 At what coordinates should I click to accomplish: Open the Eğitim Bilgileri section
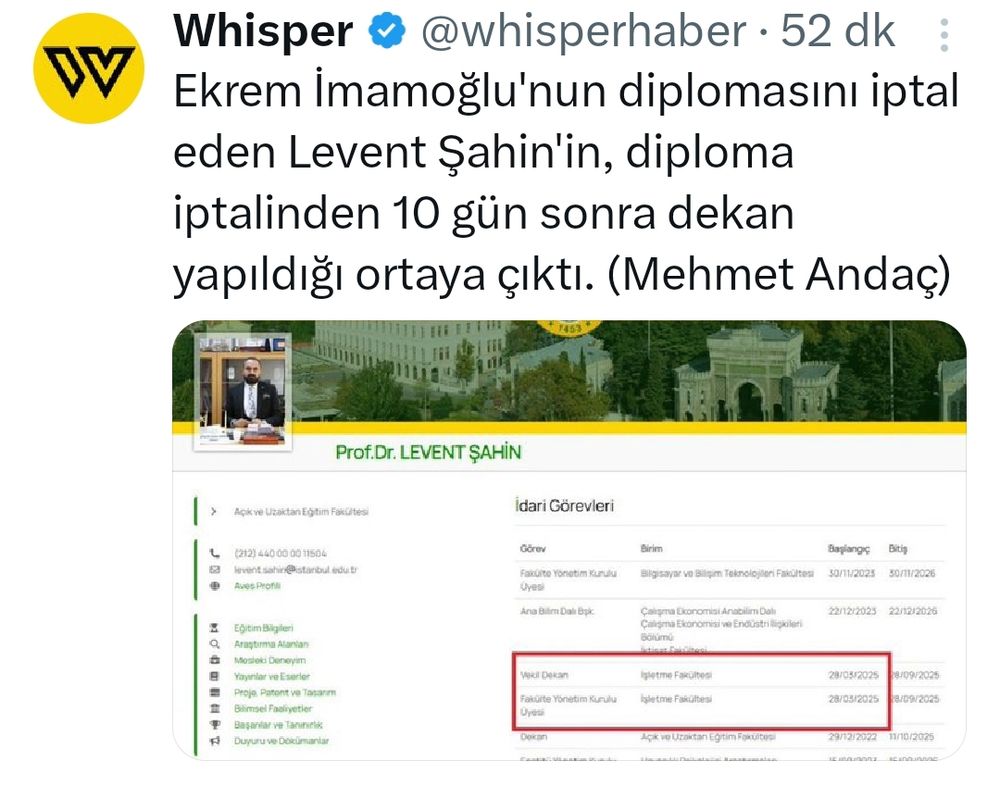coord(263,628)
